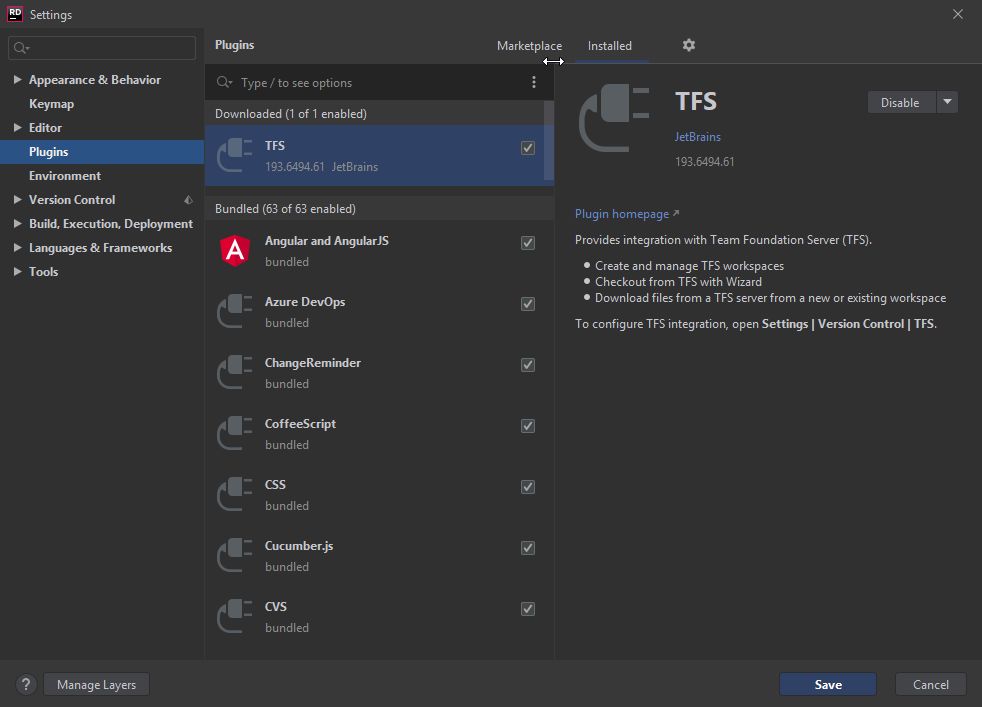Expand Languages & Frameworks arrow
The image size is (982, 707).
pyautogui.click(x=18, y=247)
